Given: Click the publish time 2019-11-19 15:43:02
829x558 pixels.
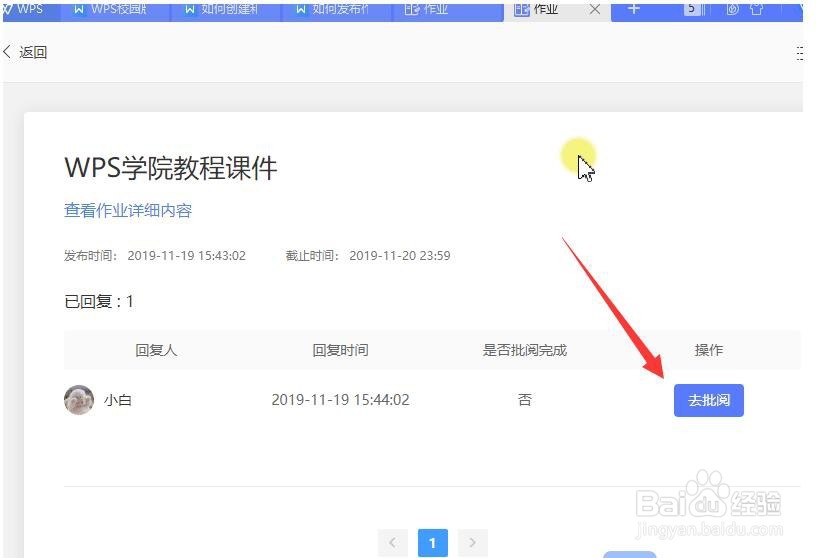Looking at the screenshot, I should tap(187, 255).
